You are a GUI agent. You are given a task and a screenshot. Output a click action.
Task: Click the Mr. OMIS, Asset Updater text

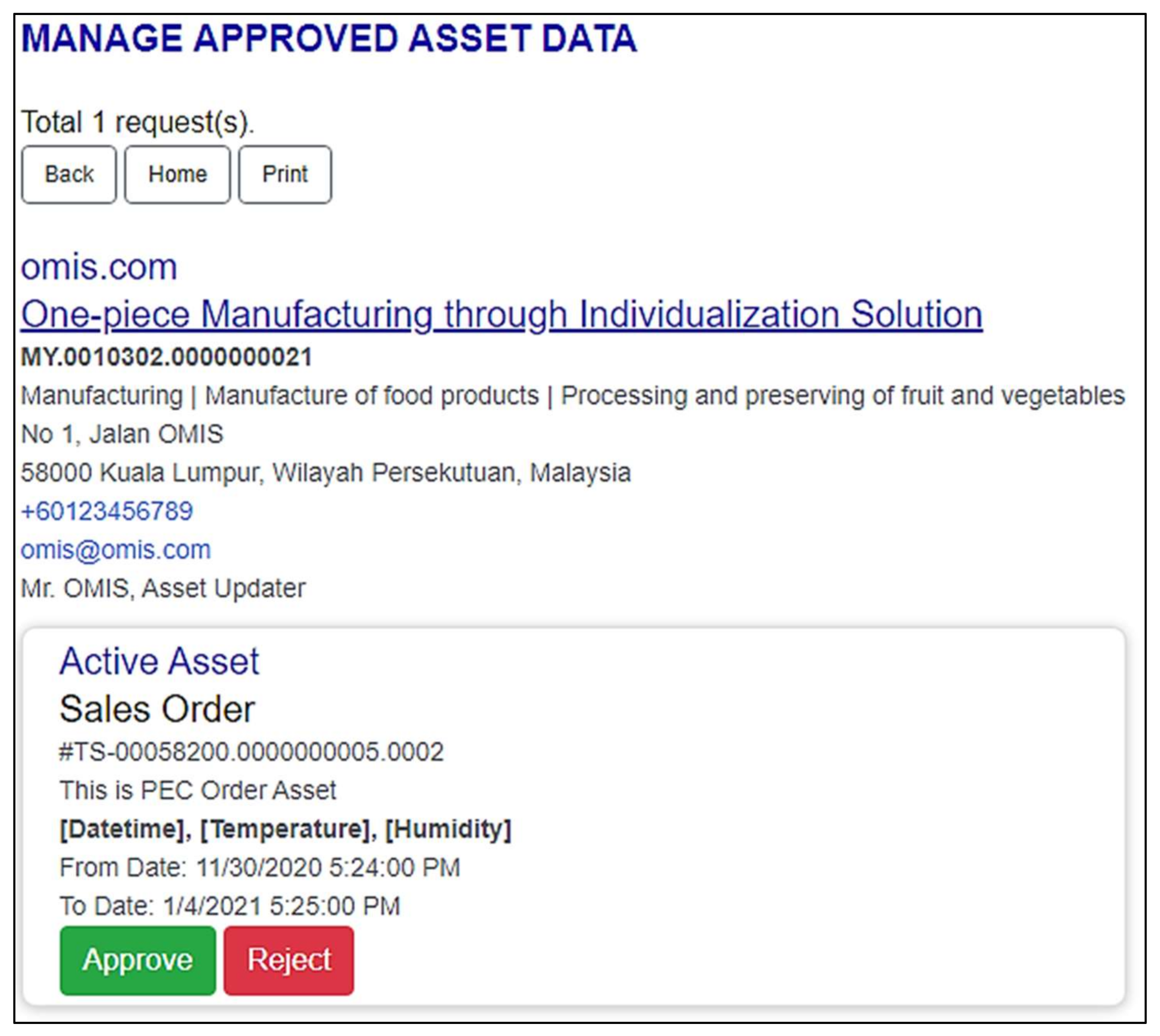163,588
